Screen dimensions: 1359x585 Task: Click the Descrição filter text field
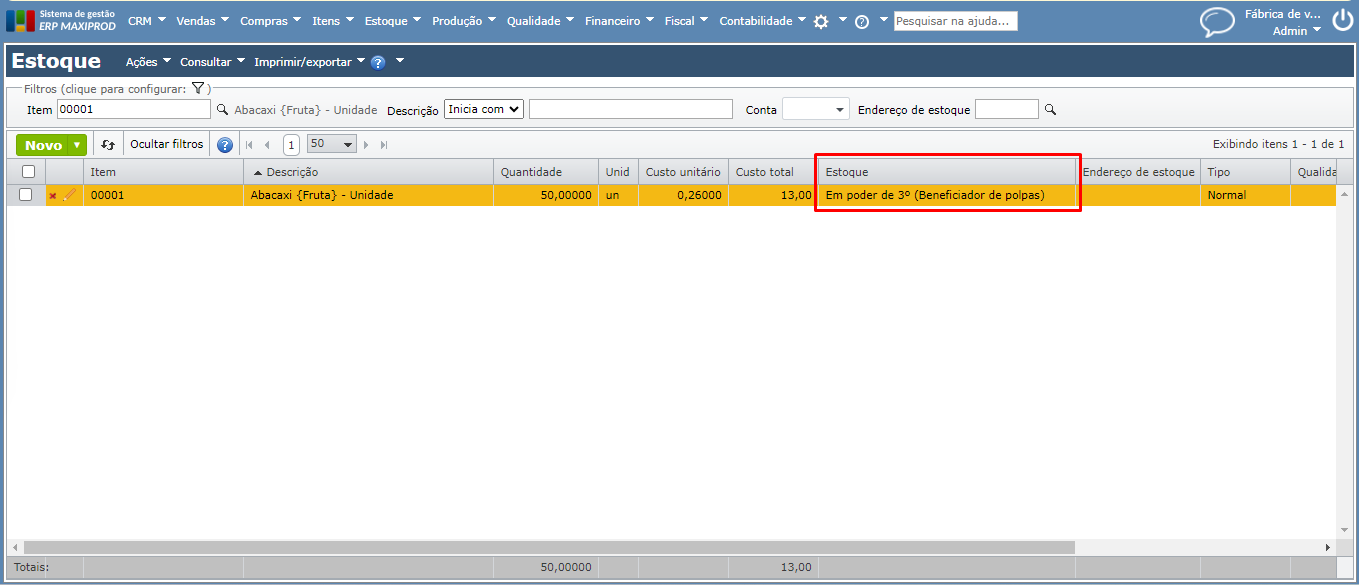coord(631,109)
